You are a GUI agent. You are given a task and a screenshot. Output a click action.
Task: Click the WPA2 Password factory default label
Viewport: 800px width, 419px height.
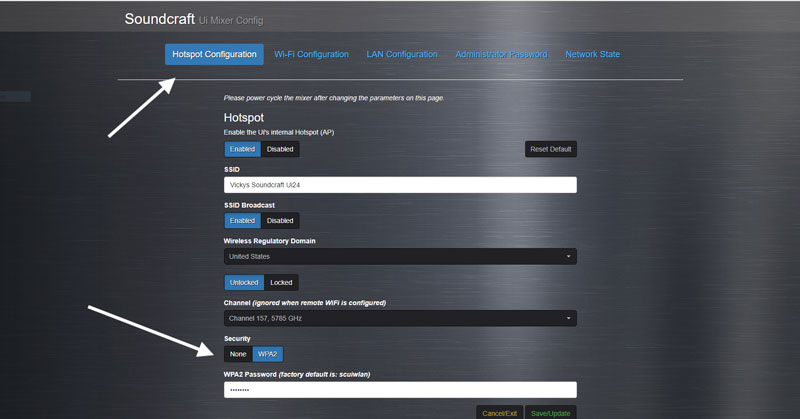[297, 374]
